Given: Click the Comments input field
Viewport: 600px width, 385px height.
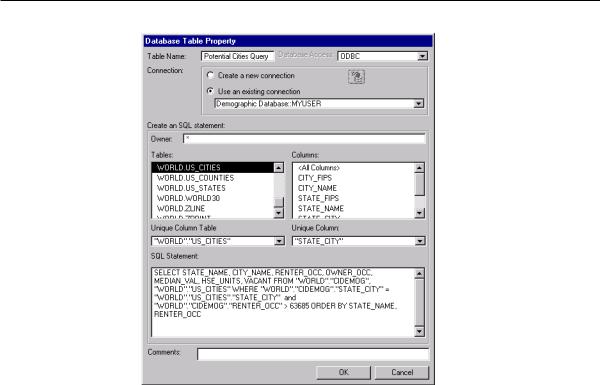Looking at the screenshot, I should (x=313, y=354).
